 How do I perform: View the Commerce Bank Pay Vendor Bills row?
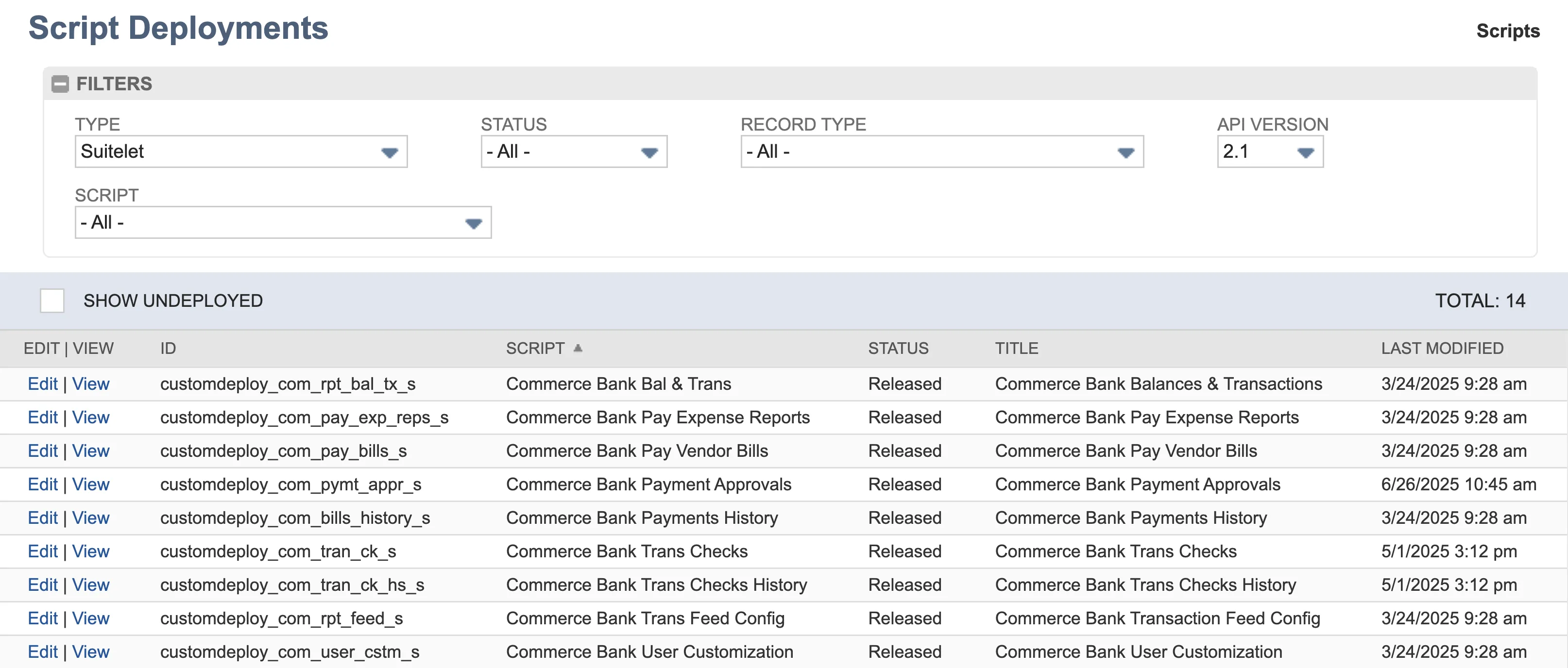[91, 451]
